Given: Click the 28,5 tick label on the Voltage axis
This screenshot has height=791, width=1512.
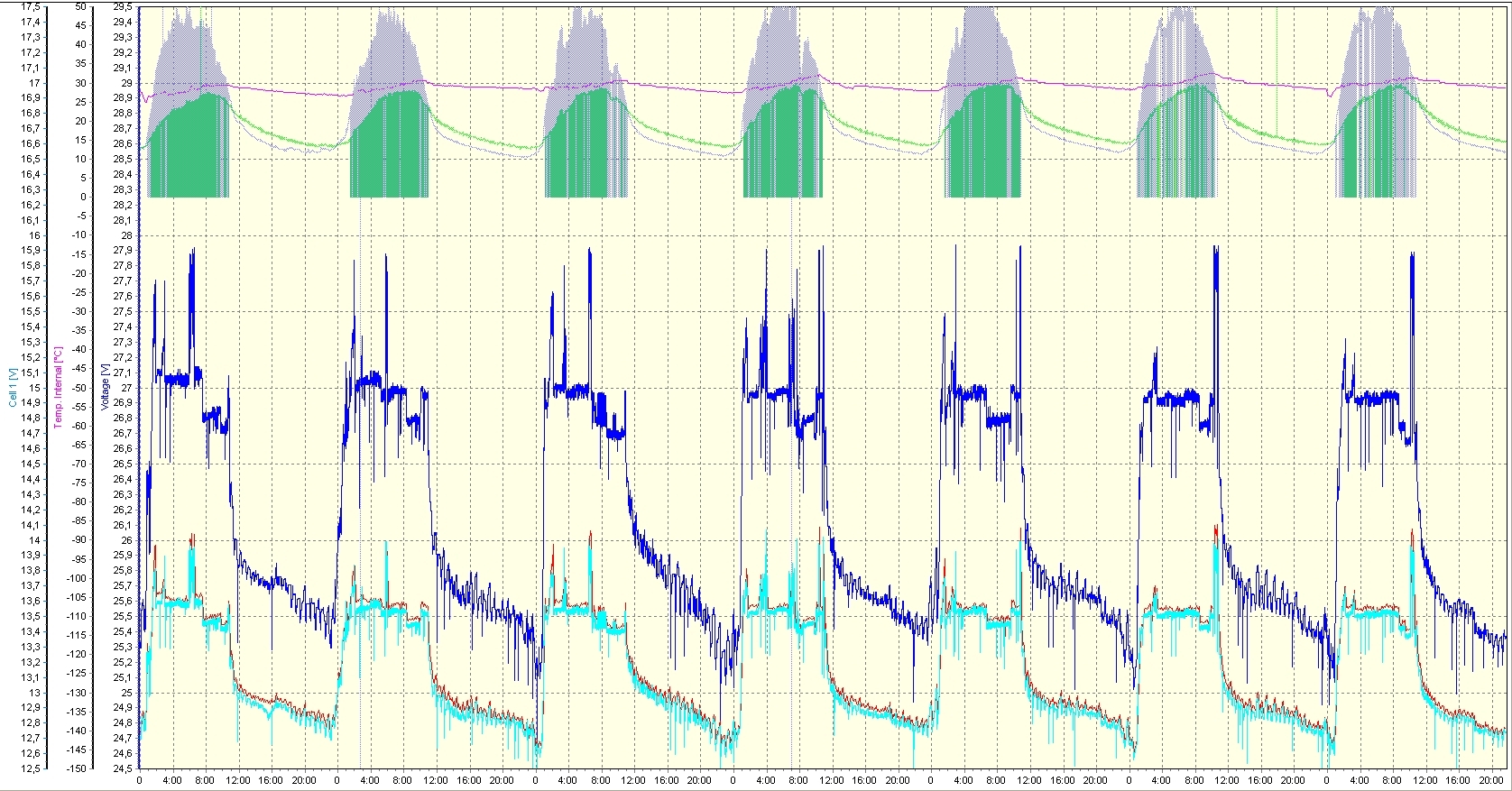Looking at the screenshot, I should point(123,159).
